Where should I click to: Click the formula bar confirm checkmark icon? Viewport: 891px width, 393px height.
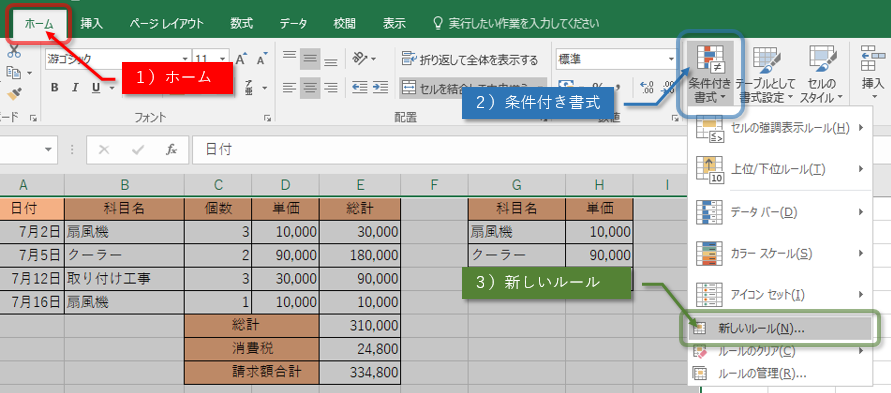(138, 149)
